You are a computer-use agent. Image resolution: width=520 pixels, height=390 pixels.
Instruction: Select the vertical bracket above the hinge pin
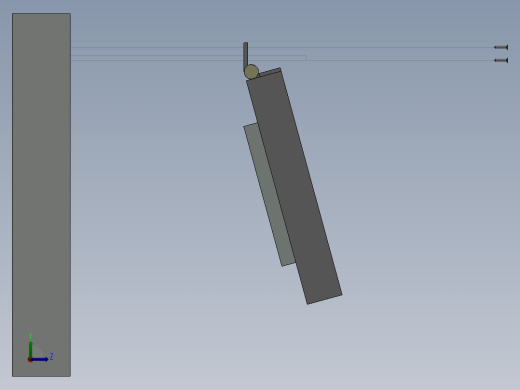[246, 55]
